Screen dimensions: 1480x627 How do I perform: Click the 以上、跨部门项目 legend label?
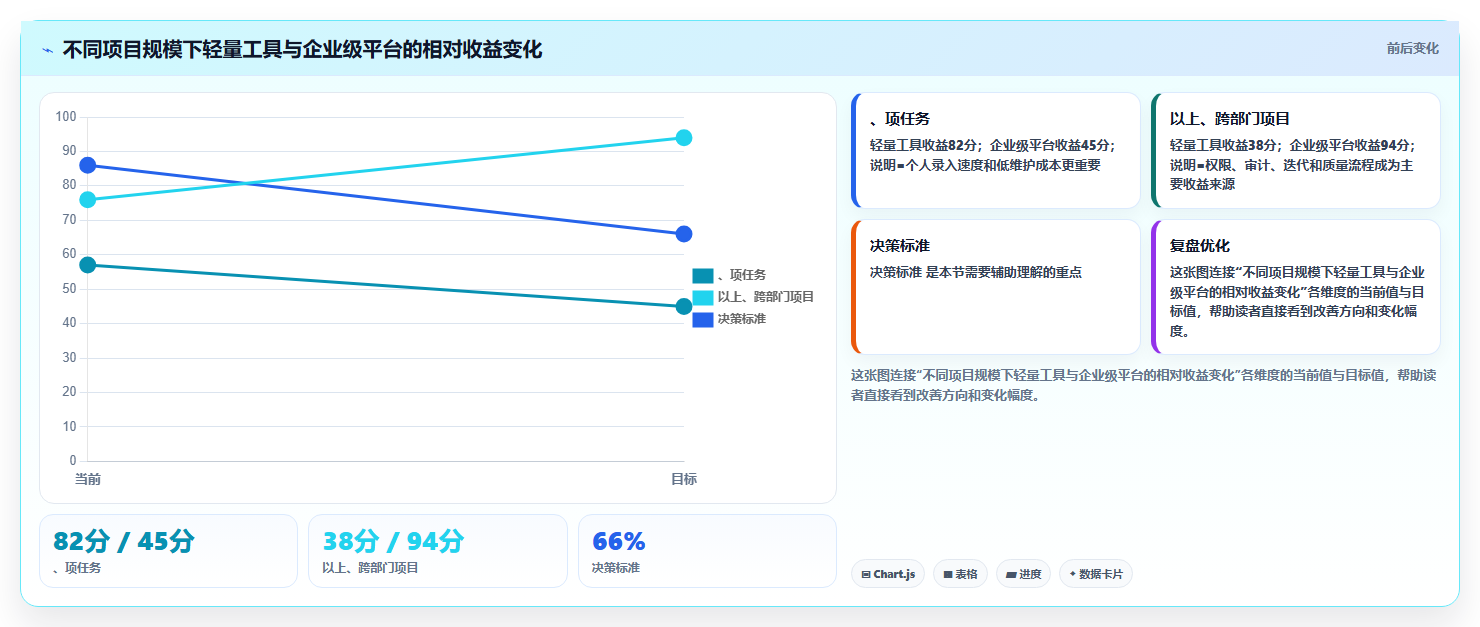[x=766, y=297]
